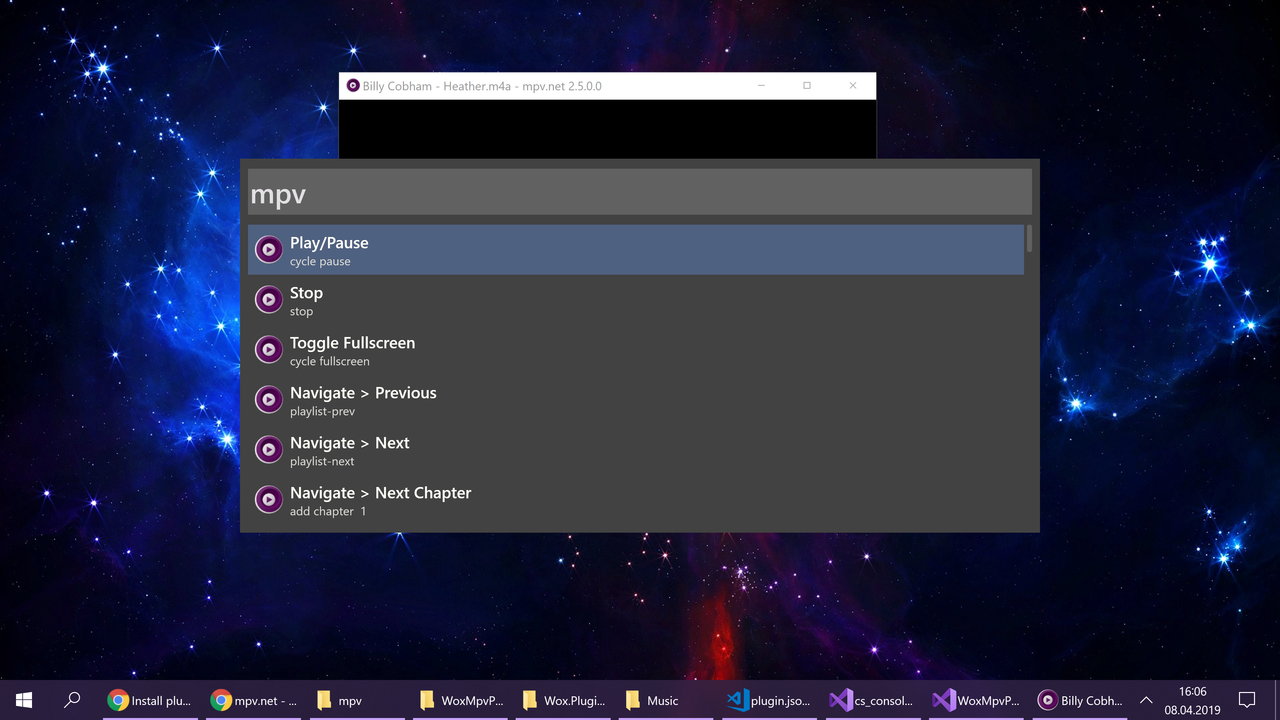Open the taskbar clock and calendar
Image resolution: width=1280 pixels, height=720 pixels.
point(1192,700)
